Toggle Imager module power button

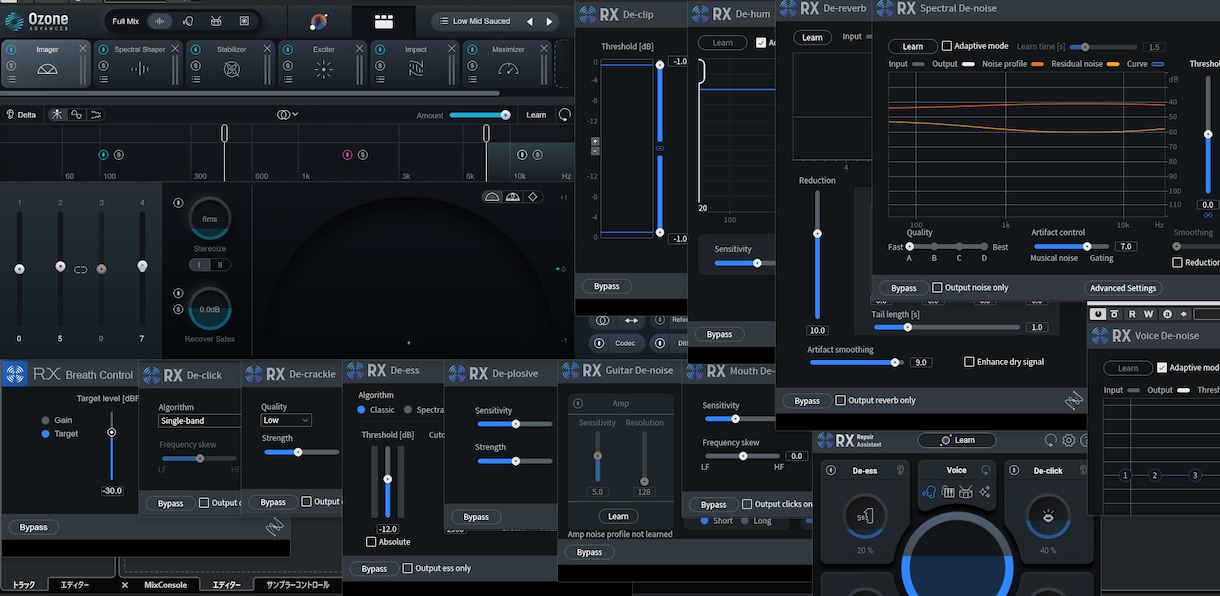coord(11,49)
